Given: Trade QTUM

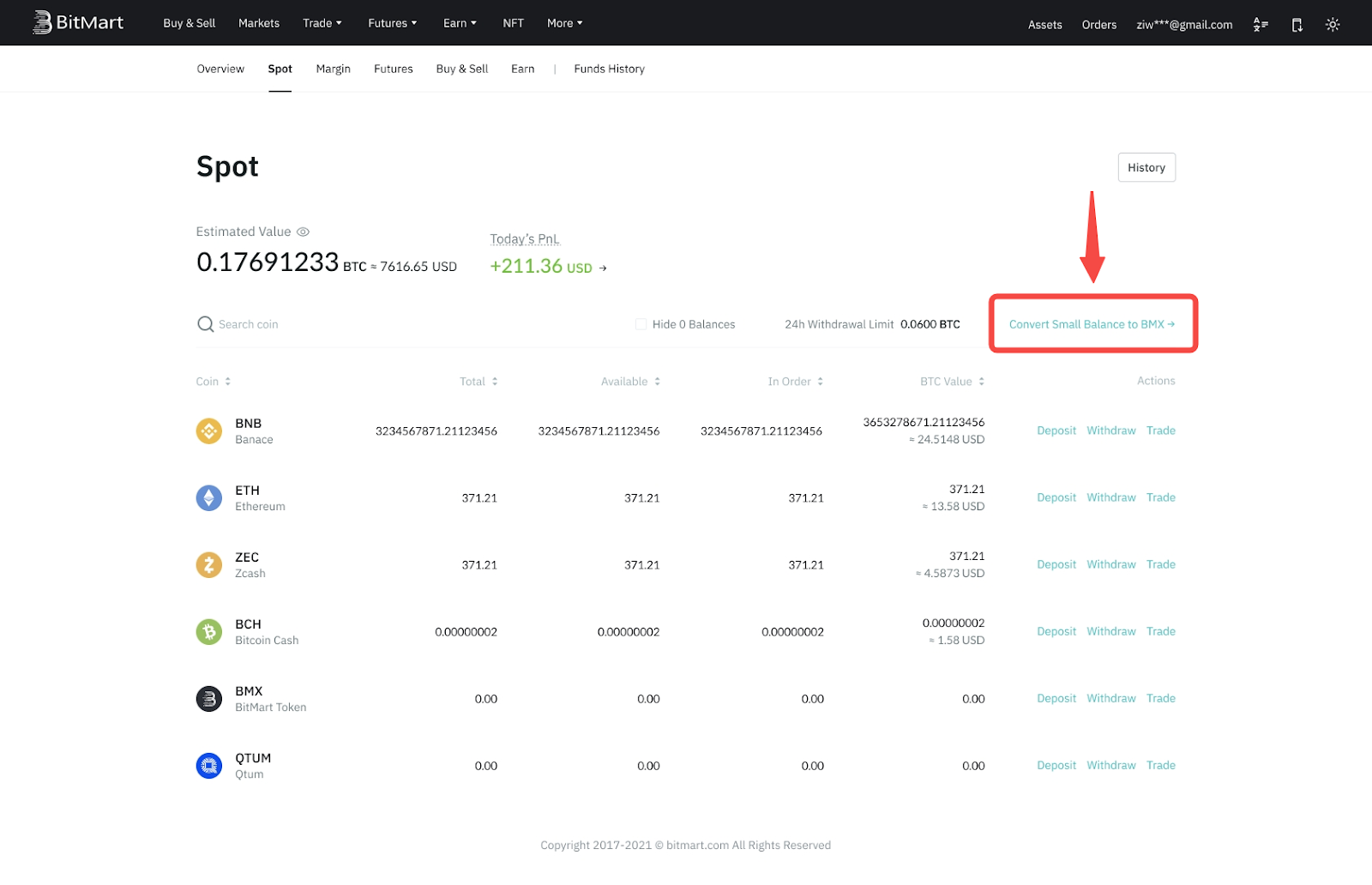Looking at the screenshot, I should pos(1161,765).
